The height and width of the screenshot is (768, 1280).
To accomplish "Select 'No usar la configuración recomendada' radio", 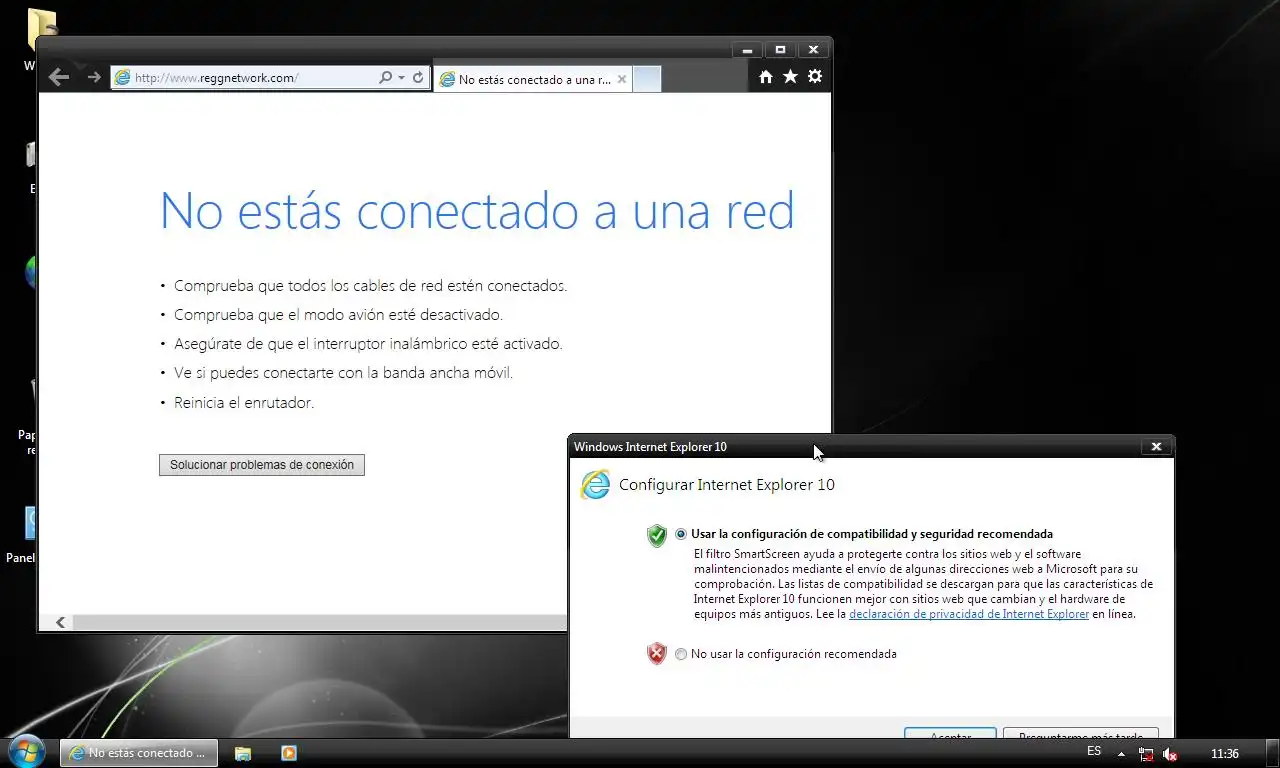I will click(x=681, y=654).
